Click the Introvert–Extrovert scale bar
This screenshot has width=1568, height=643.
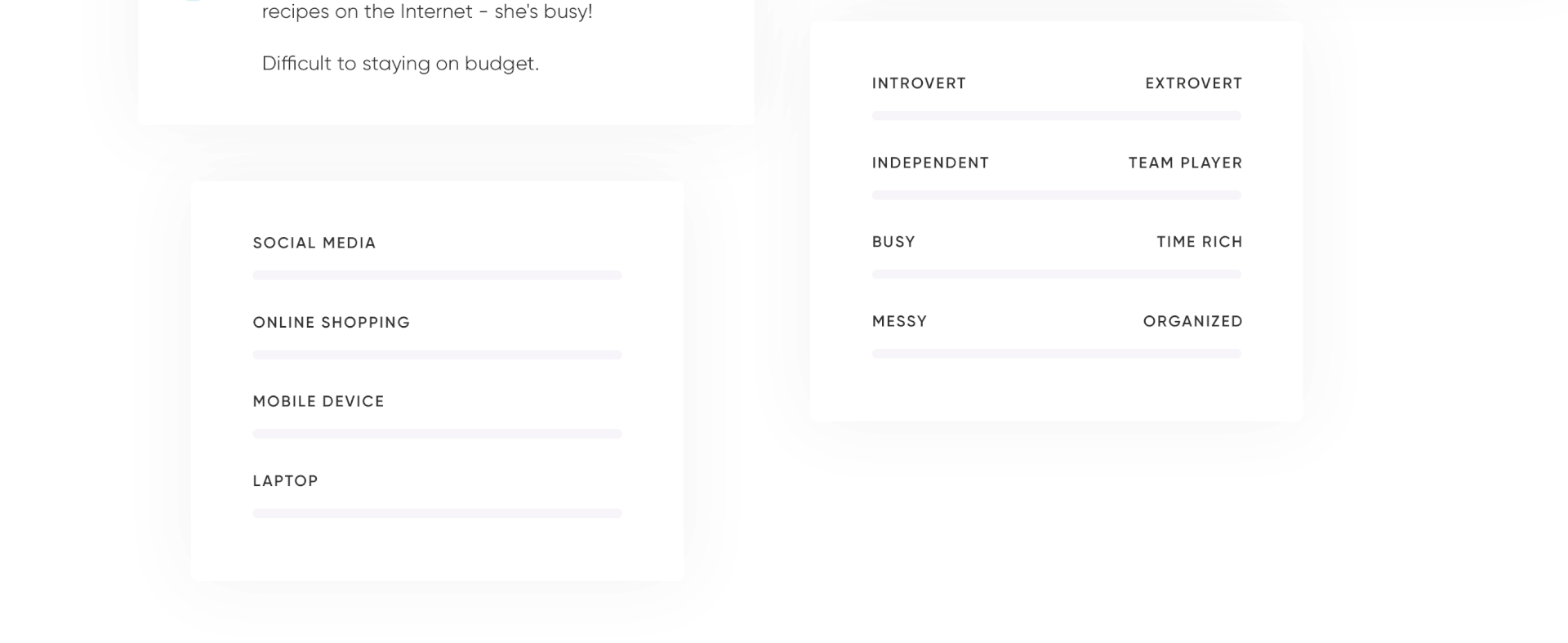pos(1056,116)
